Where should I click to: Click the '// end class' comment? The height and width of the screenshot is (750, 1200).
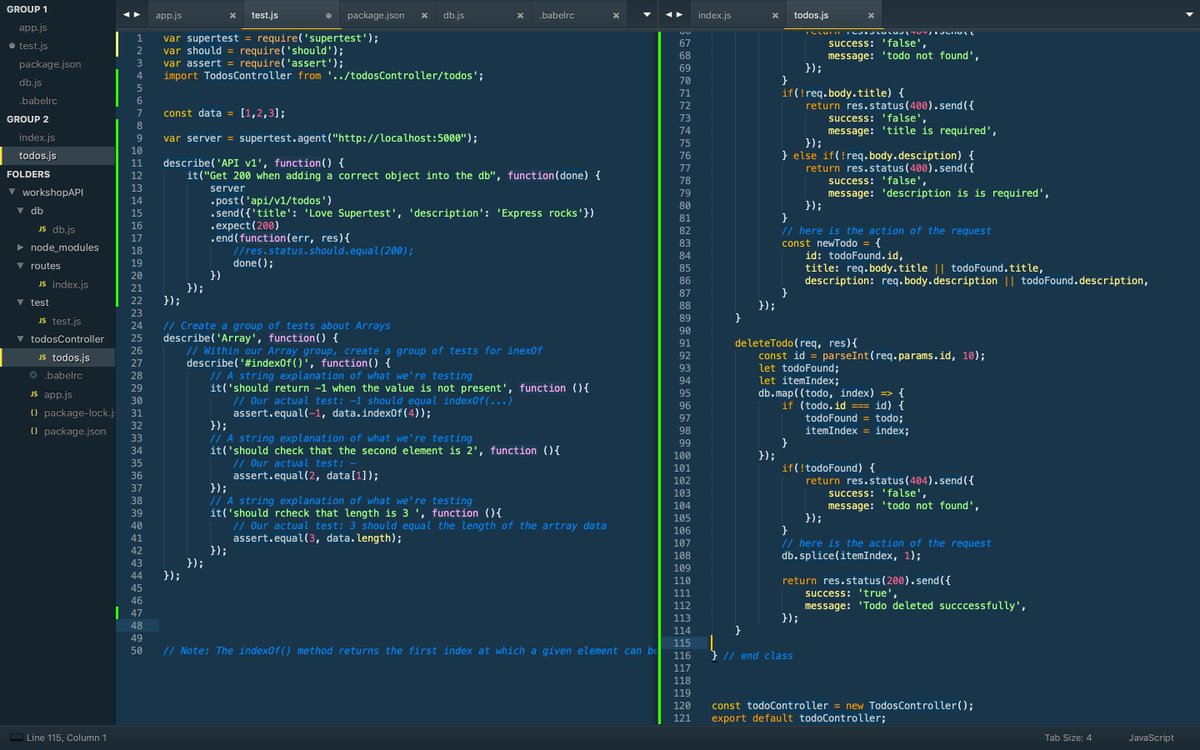click(758, 656)
